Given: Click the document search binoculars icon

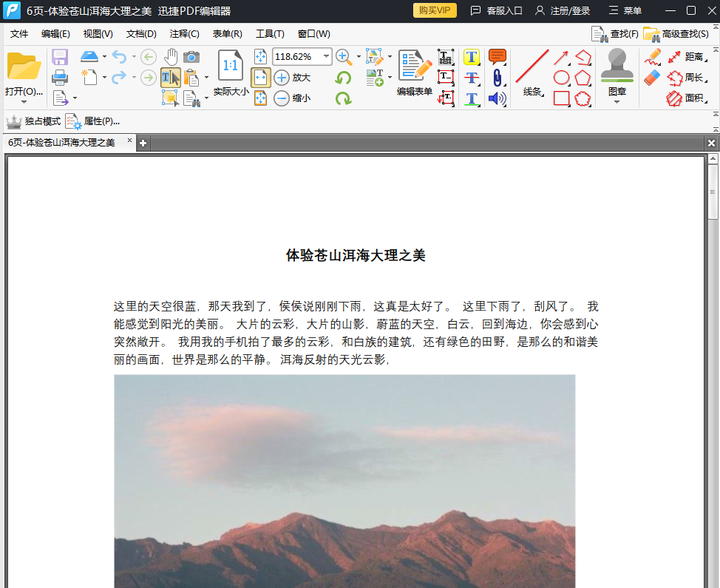Looking at the screenshot, I should coord(191,98).
